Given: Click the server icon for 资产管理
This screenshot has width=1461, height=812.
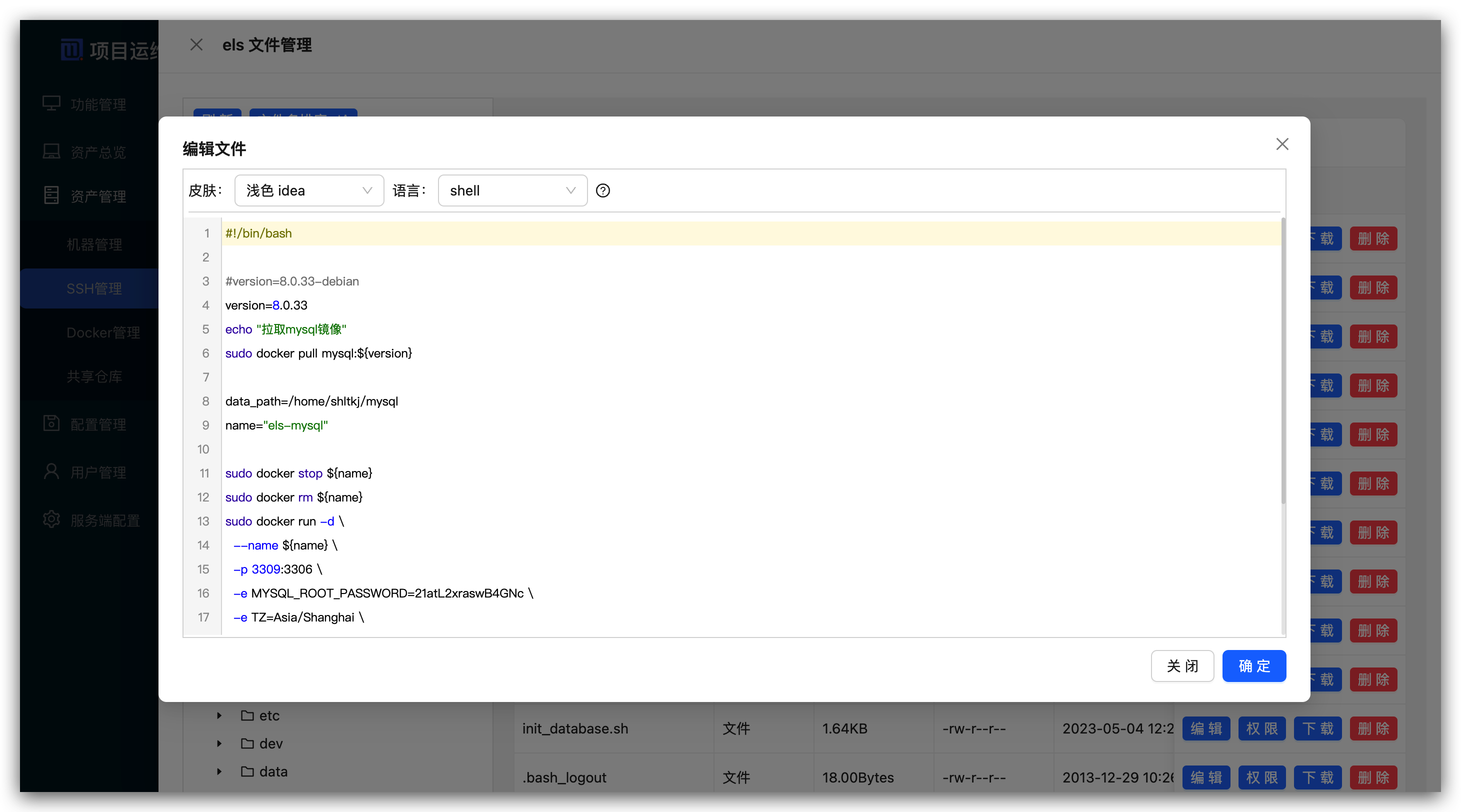Looking at the screenshot, I should [x=51, y=195].
